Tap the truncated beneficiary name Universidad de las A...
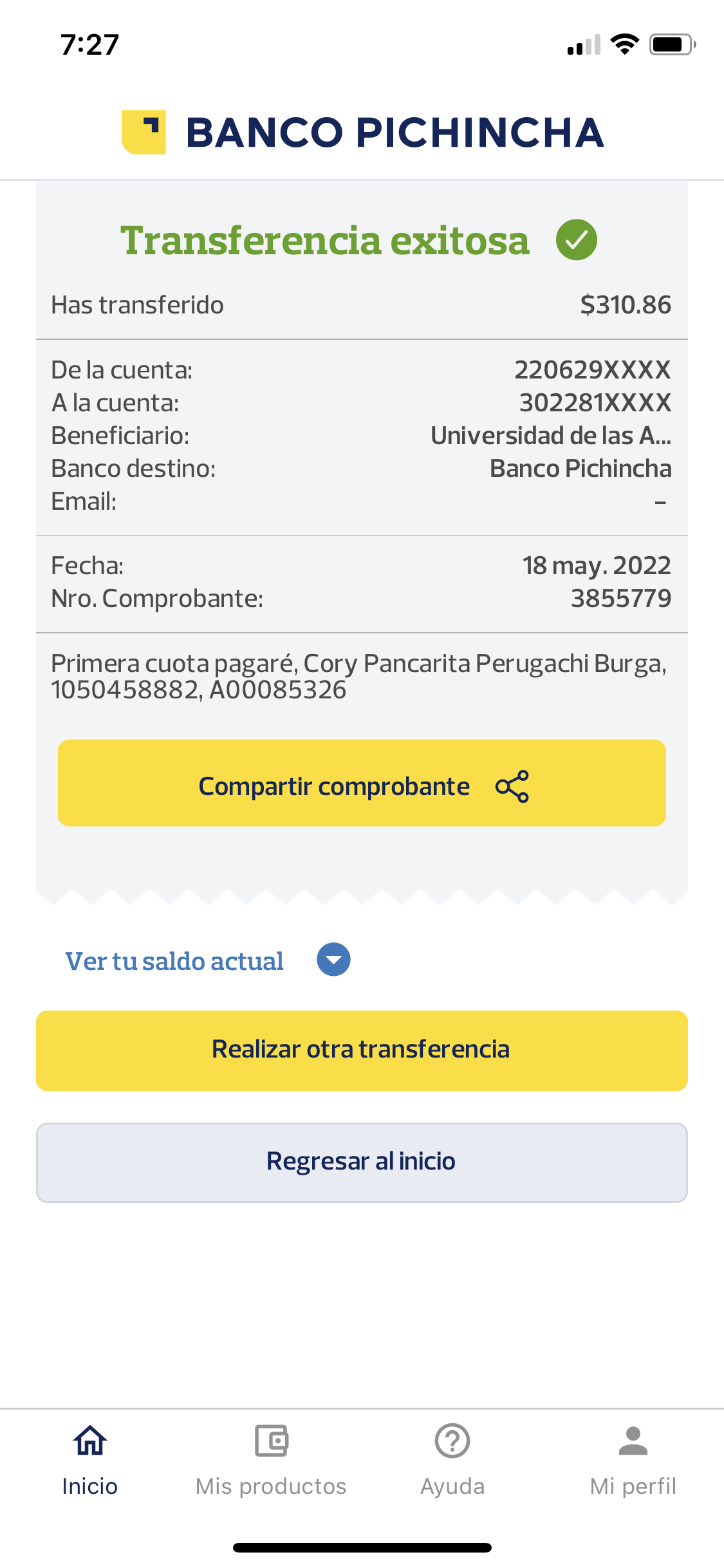Image resolution: width=724 pixels, height=1568 pixels. (x=550, y=436)
